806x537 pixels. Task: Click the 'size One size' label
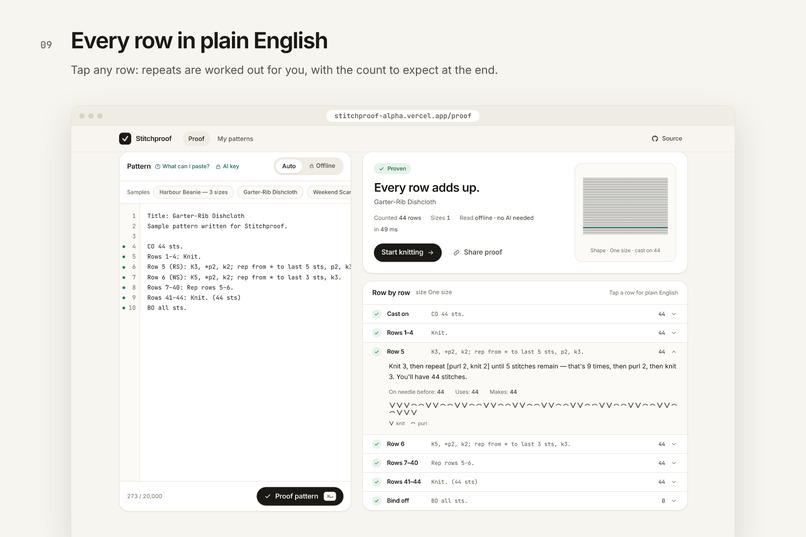click(434, 292)
